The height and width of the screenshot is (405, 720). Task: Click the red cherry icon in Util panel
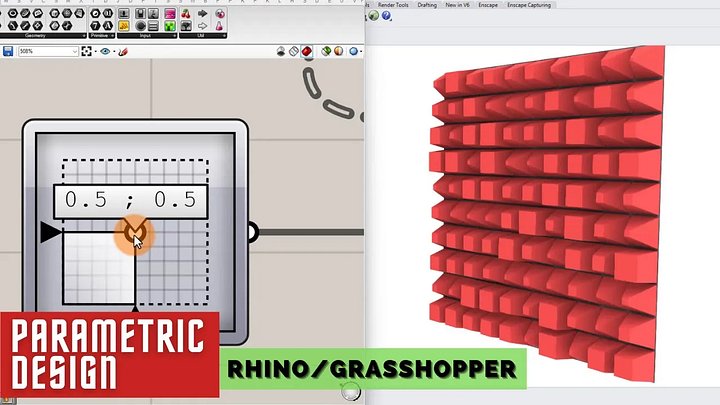pos(186,14)
